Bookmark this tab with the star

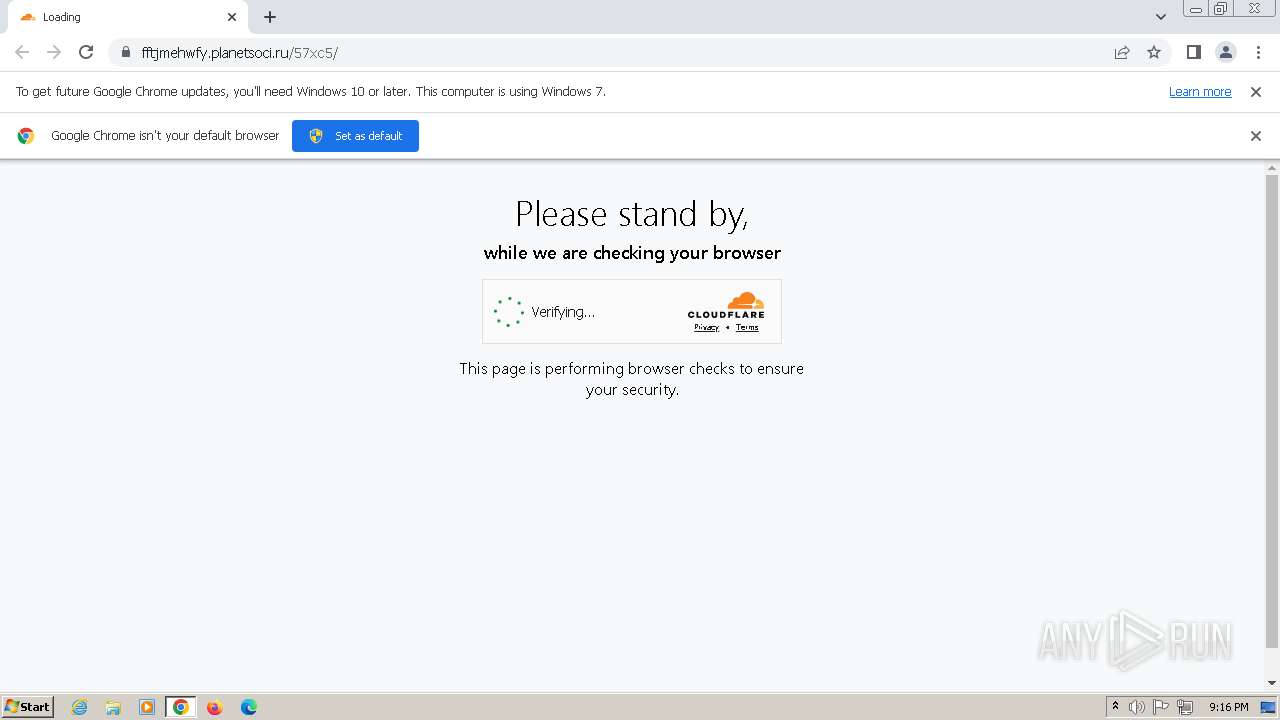point(1154,52)
